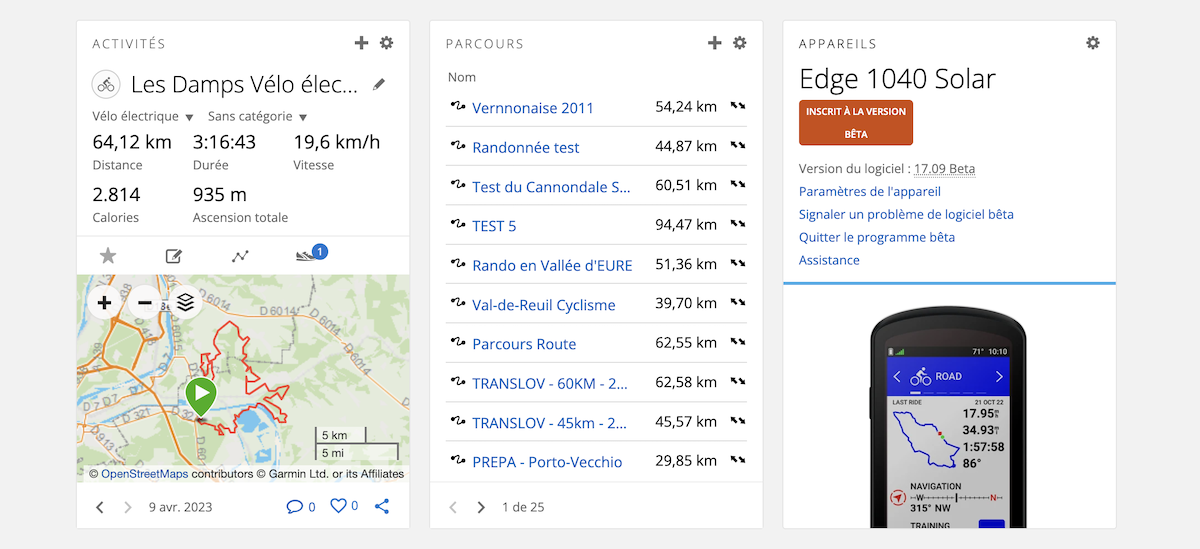Click the gear shoe icon with badge
This screenshot has height=549, width=1200.
pyautogui.click(x=309, y=256)
